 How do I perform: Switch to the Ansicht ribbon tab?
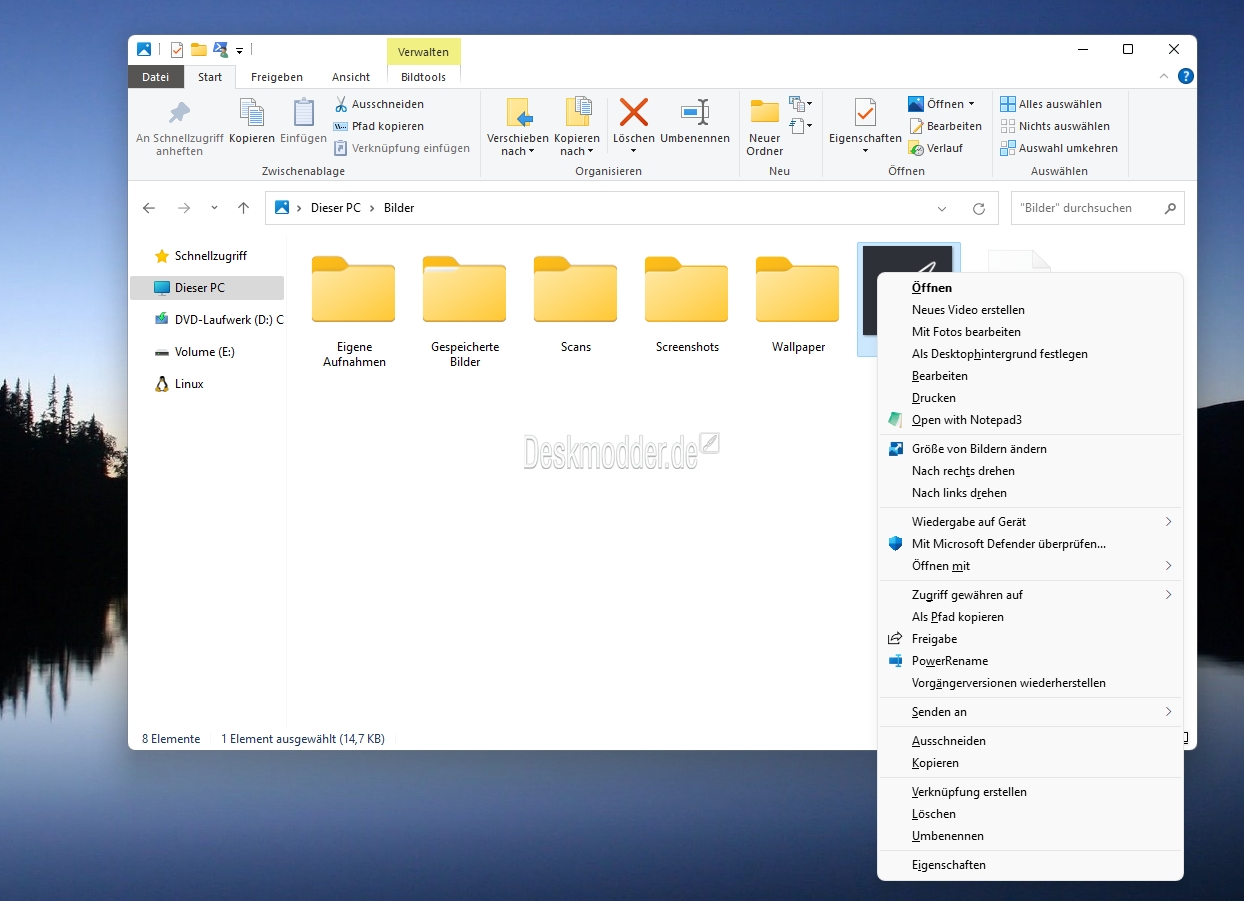351,77
